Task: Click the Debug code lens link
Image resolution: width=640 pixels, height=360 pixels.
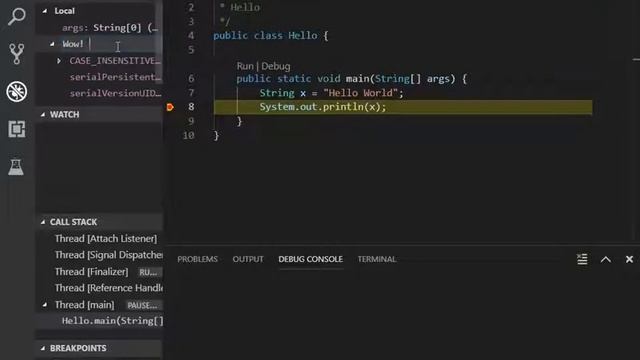Action: (x=276, y=66)
